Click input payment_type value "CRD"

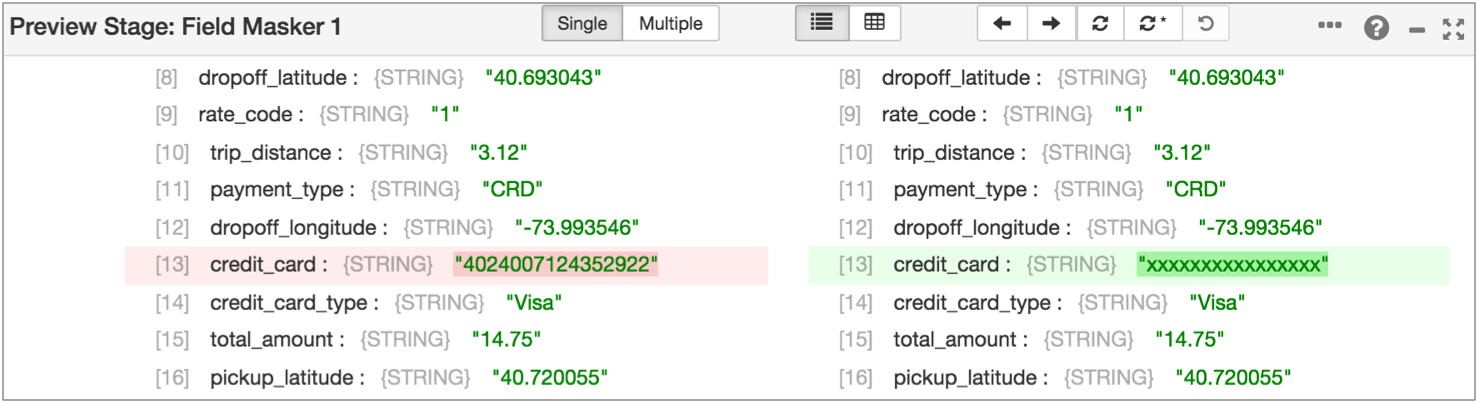(x=512, y=190)
